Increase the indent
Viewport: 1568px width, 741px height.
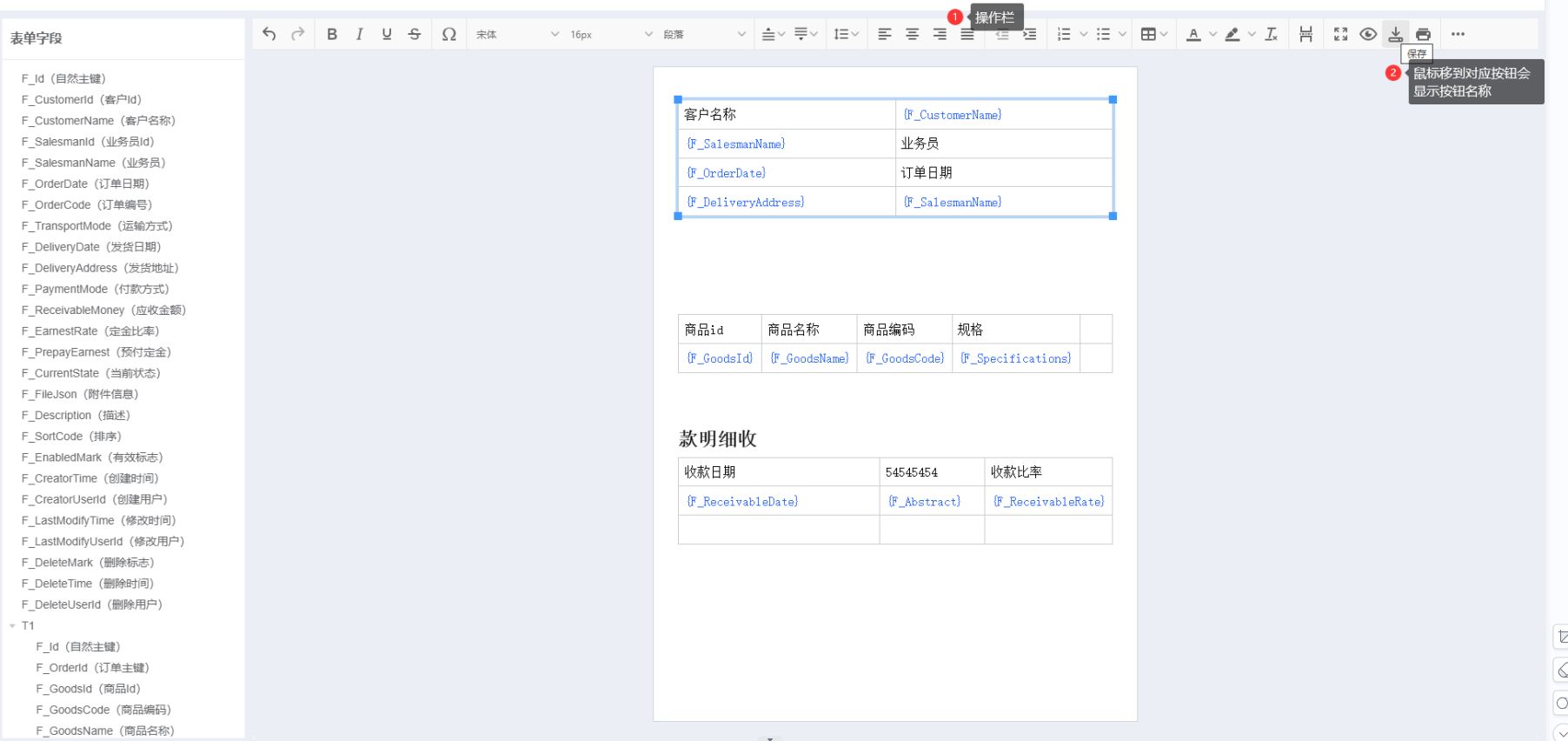click(1030, 34)
